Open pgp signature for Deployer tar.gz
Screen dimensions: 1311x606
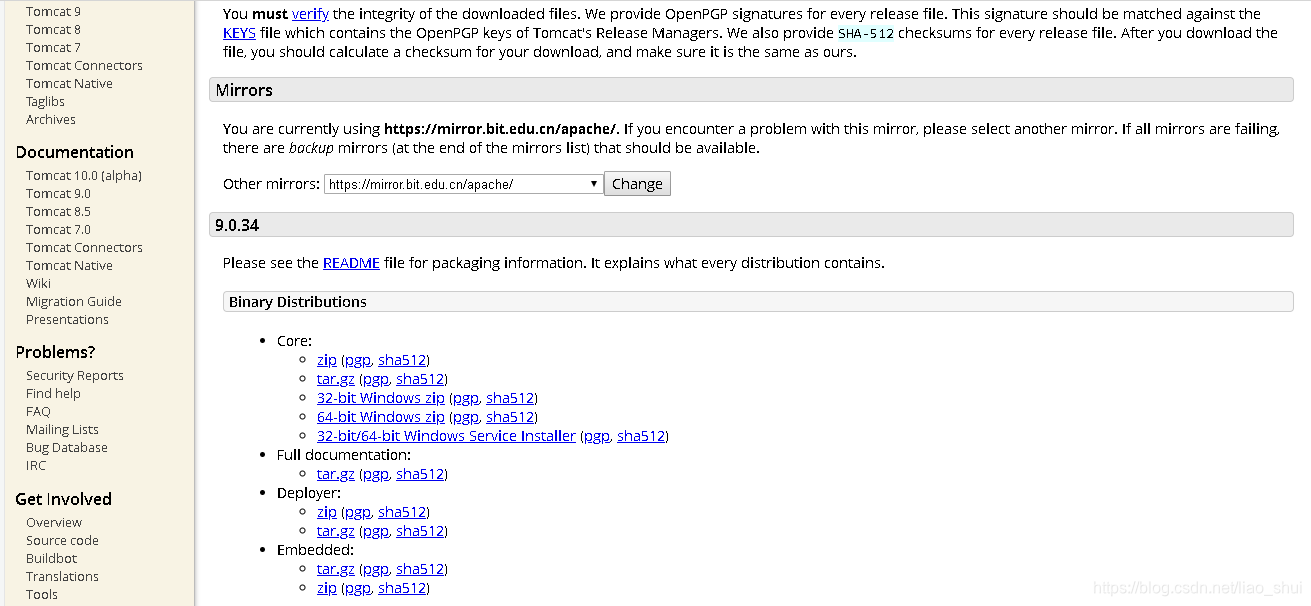[376, 531]
